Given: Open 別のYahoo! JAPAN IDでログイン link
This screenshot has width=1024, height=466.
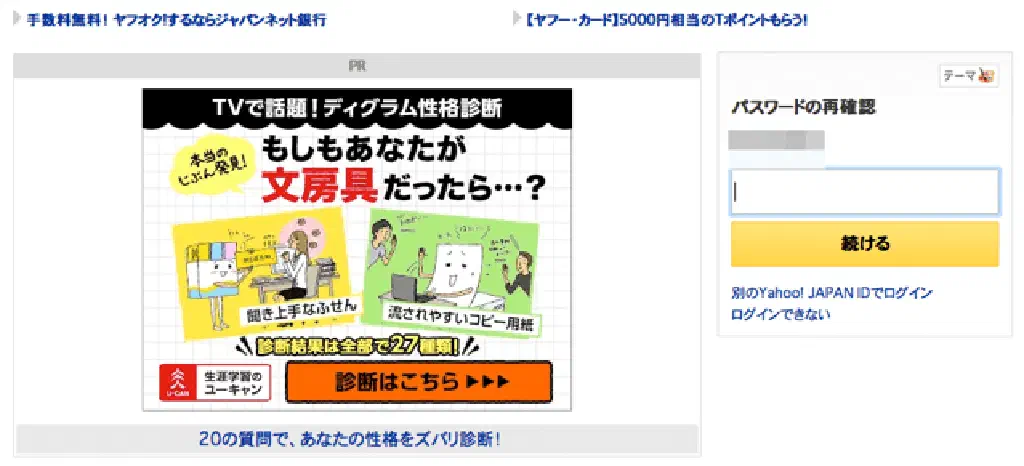Looking at the screenshot, I should tap(832, 293).
